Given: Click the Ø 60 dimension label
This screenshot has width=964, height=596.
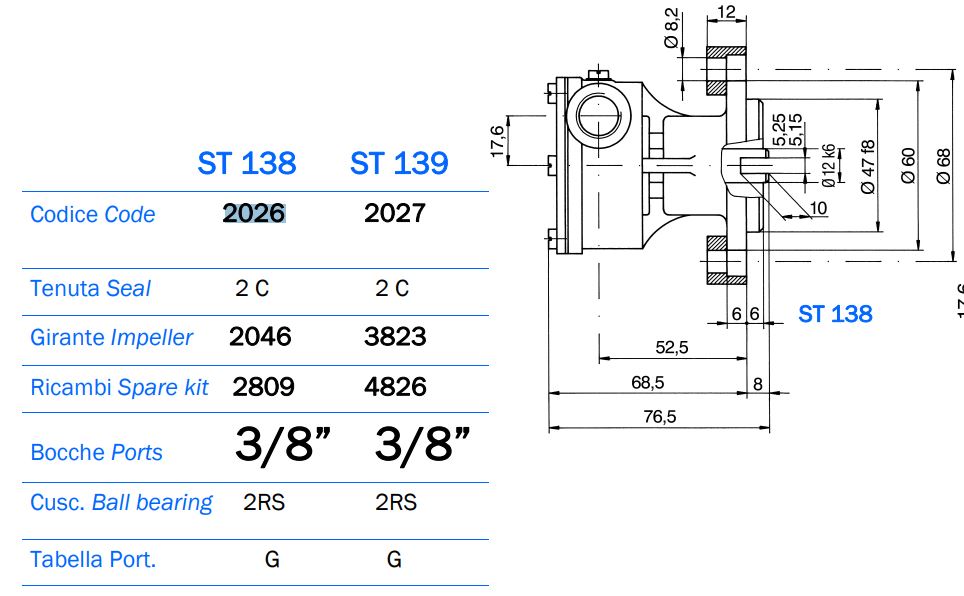Looking at the screenshot, I should pyautogui.click(x=908, y=165).
